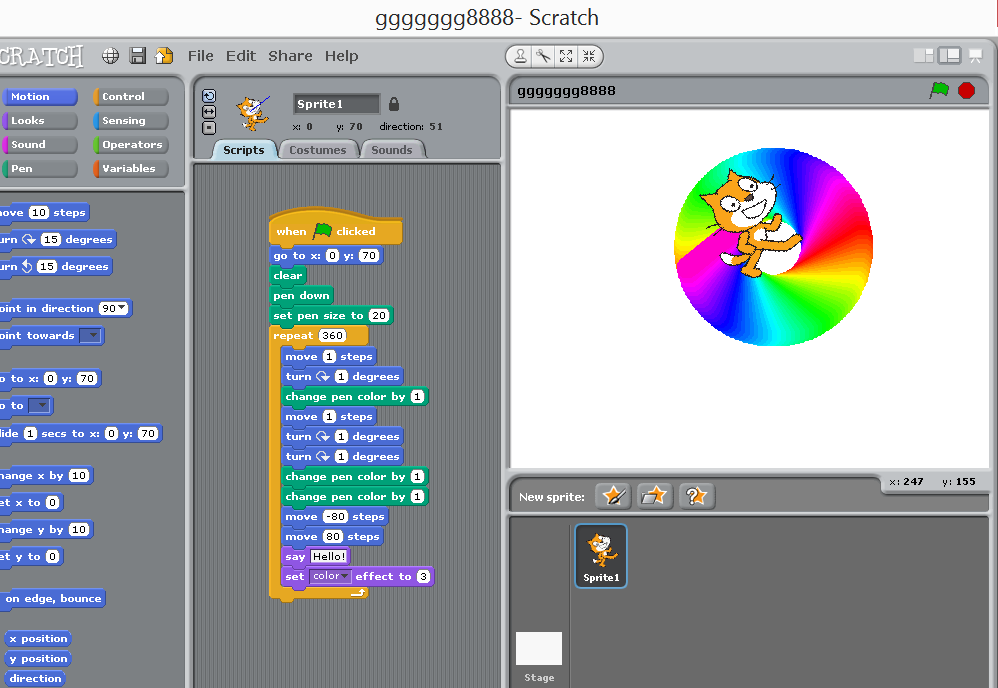Select the Sensing block category

pyautogui.click(x=130, y=121)
